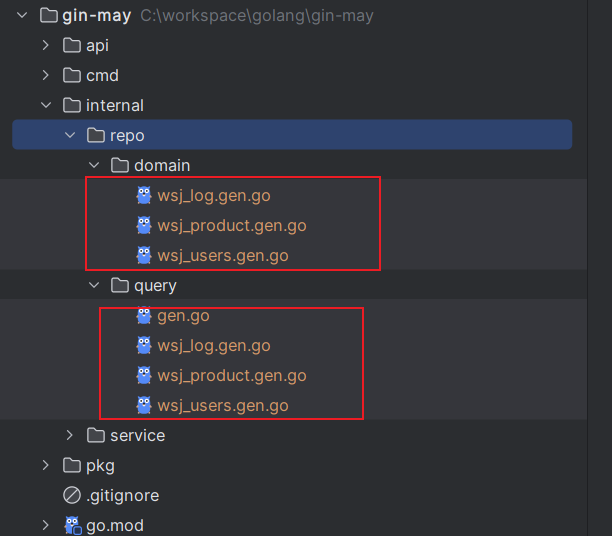The height and width of the screenshot is (536, 612).
Task: Select wsj_product.gen.go under query folder
Action: [x=231, y=376]
